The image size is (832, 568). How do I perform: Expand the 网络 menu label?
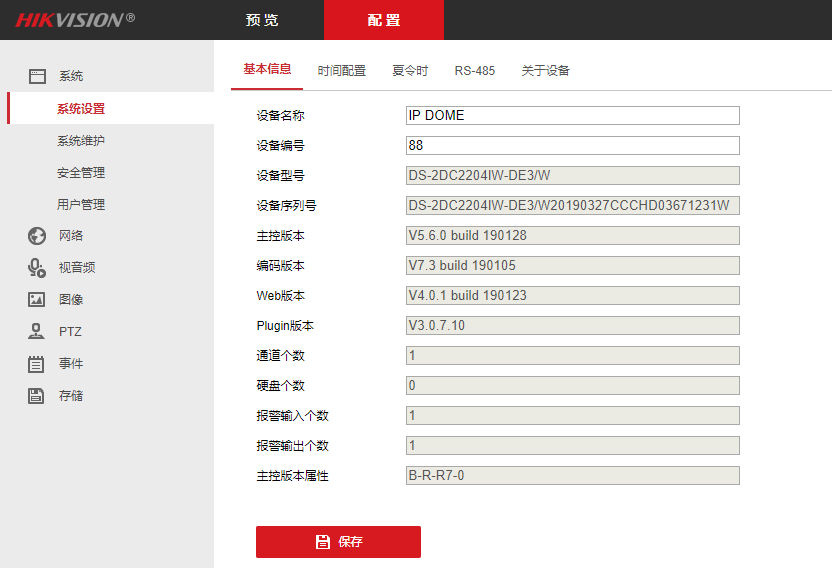tap(71, 236)
